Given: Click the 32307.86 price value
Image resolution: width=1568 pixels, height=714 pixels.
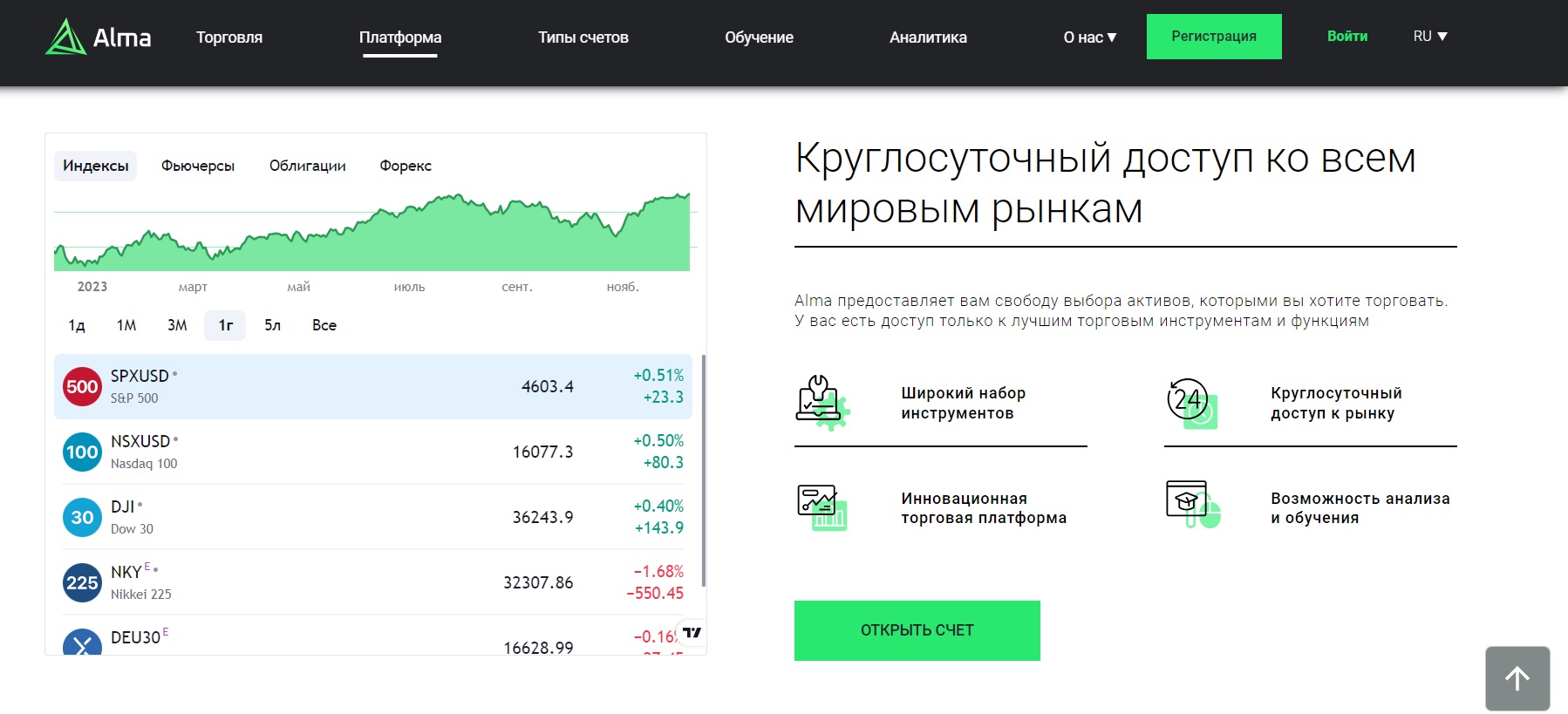Looking at the screenshot, I should pos(538,582).
